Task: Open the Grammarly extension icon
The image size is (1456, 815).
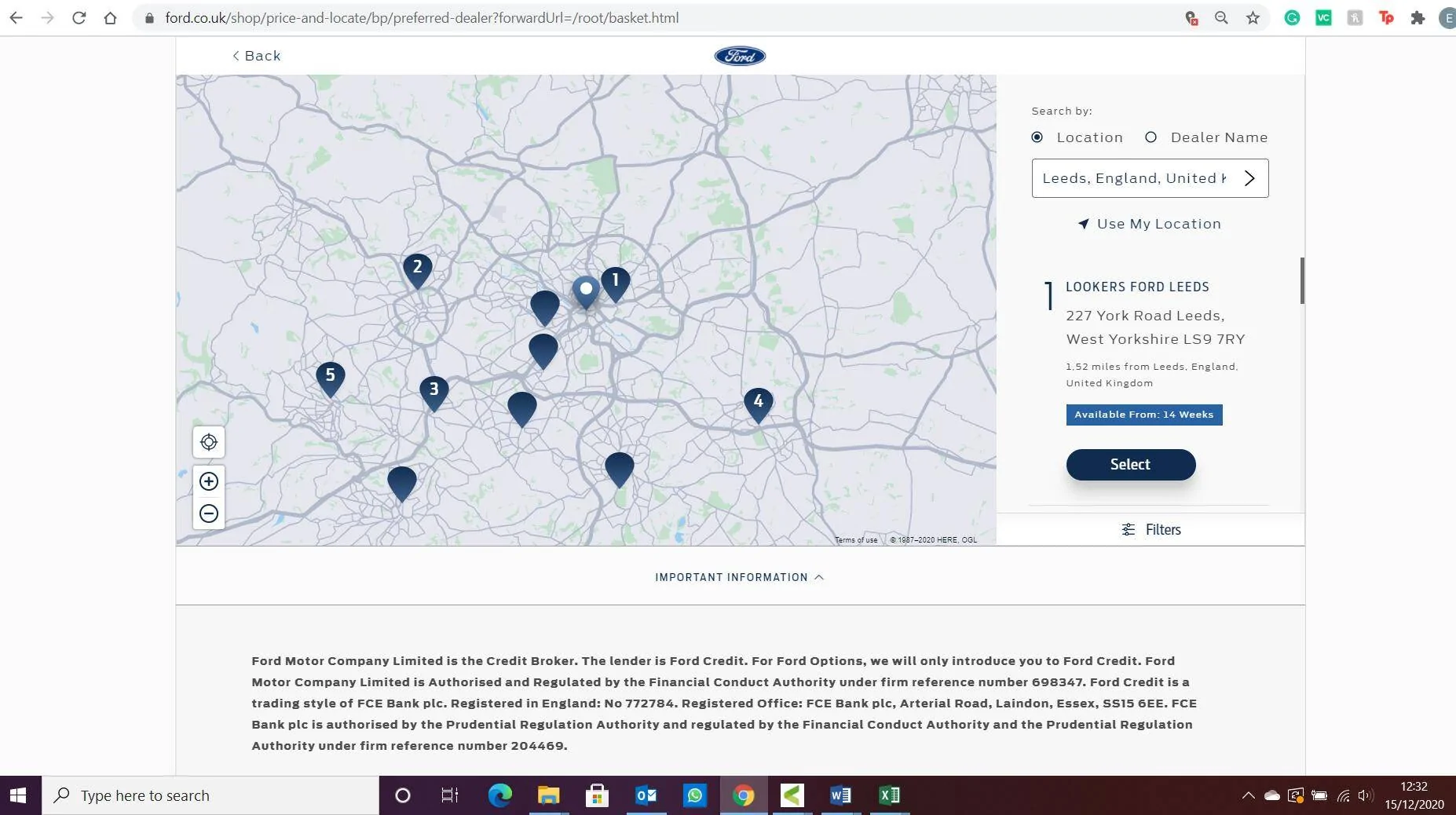Action: click(1292, 17)
